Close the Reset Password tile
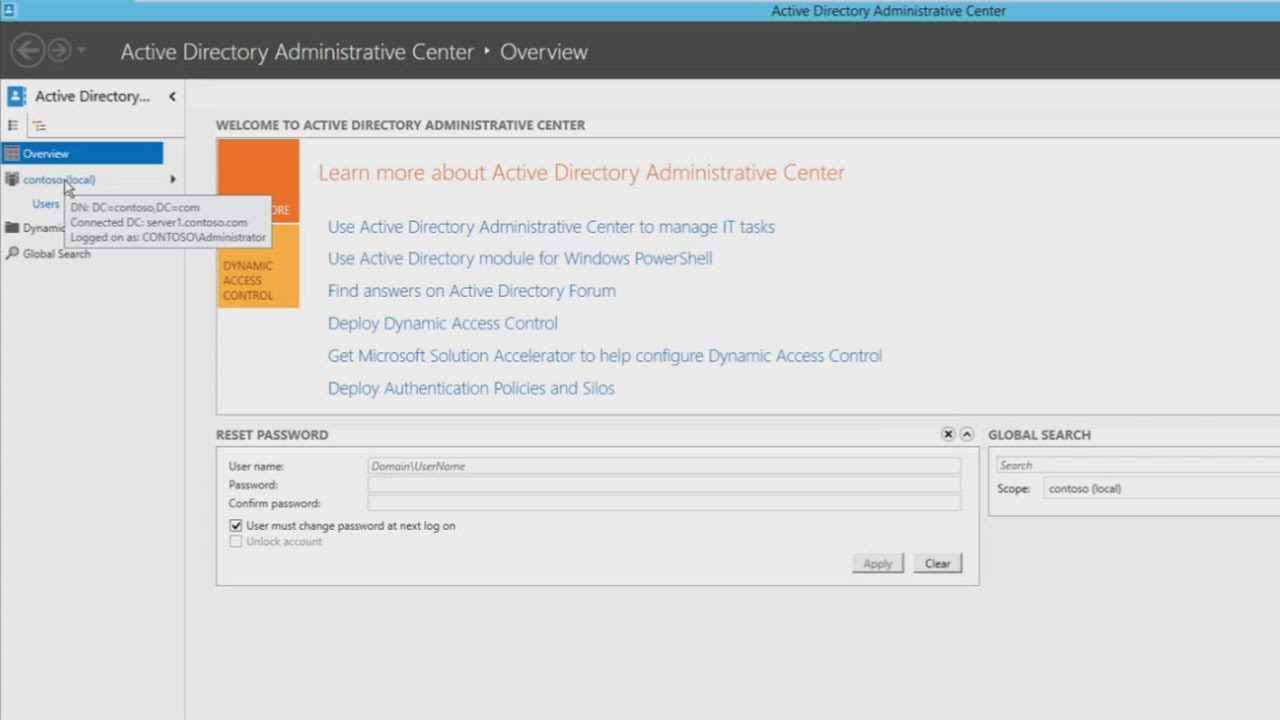This screenshot has height=720, width=1280. pyautogui.click(x=948, y=434)
